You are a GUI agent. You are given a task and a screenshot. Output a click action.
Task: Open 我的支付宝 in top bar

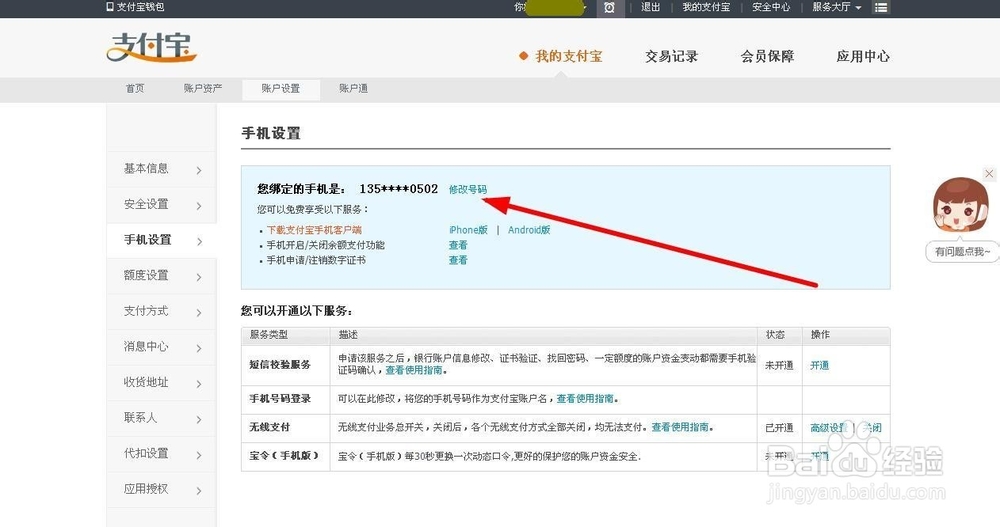pyautogui.click(x=706, y=7)
